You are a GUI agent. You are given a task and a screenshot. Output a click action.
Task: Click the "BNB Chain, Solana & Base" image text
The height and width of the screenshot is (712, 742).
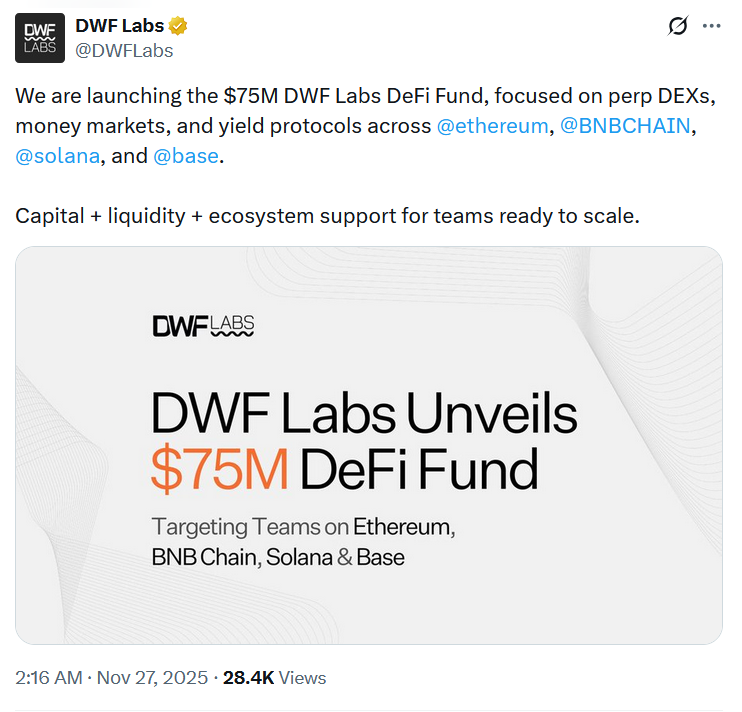[278, 557]
